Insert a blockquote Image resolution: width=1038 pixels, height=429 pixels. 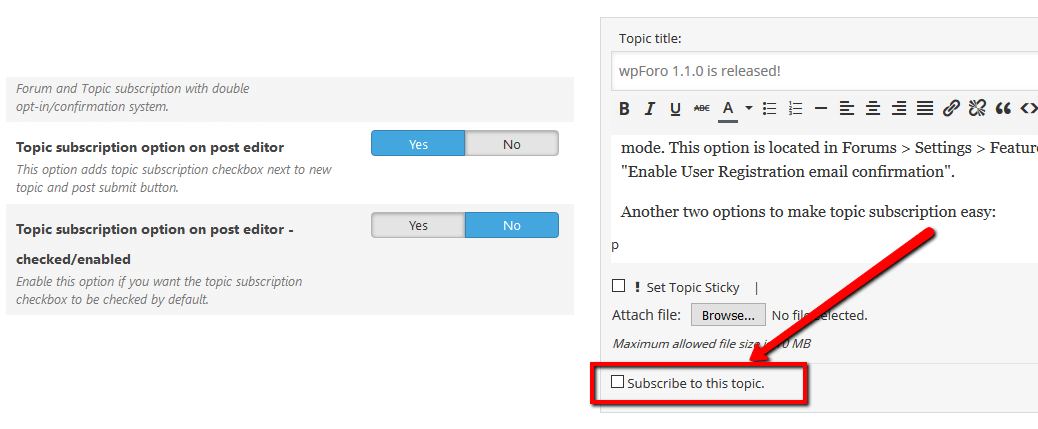click(1003, 108)
